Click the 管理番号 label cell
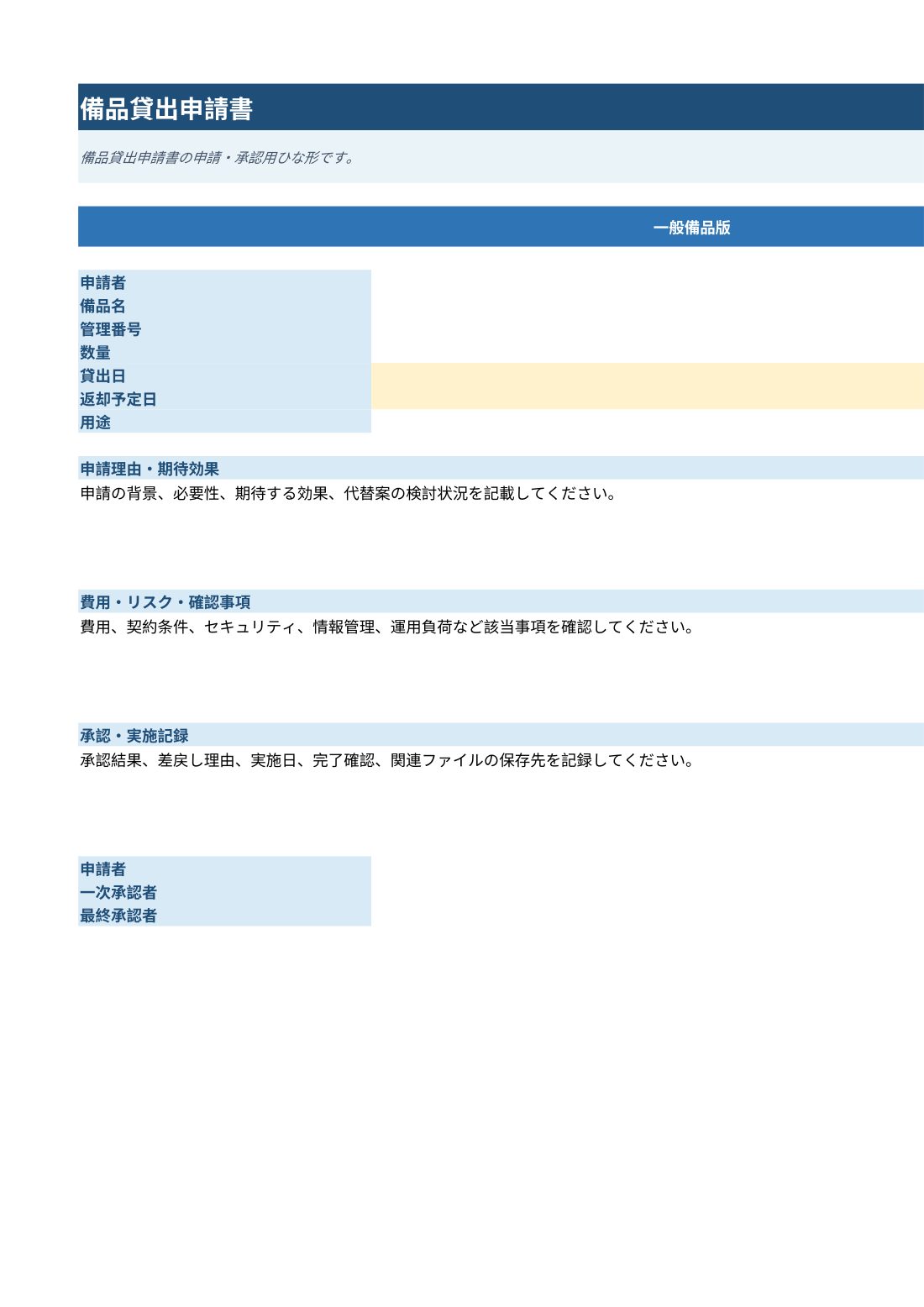Image resolution: width=924 pixels, height=1307 pixels. [x=224, y=329]
